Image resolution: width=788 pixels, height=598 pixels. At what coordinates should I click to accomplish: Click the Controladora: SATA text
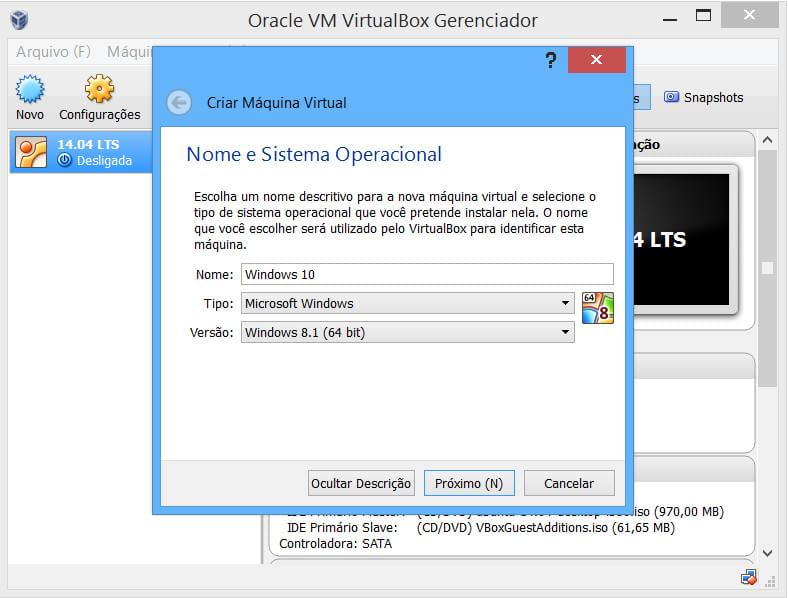pyautogui.click(x=335, y=544)
